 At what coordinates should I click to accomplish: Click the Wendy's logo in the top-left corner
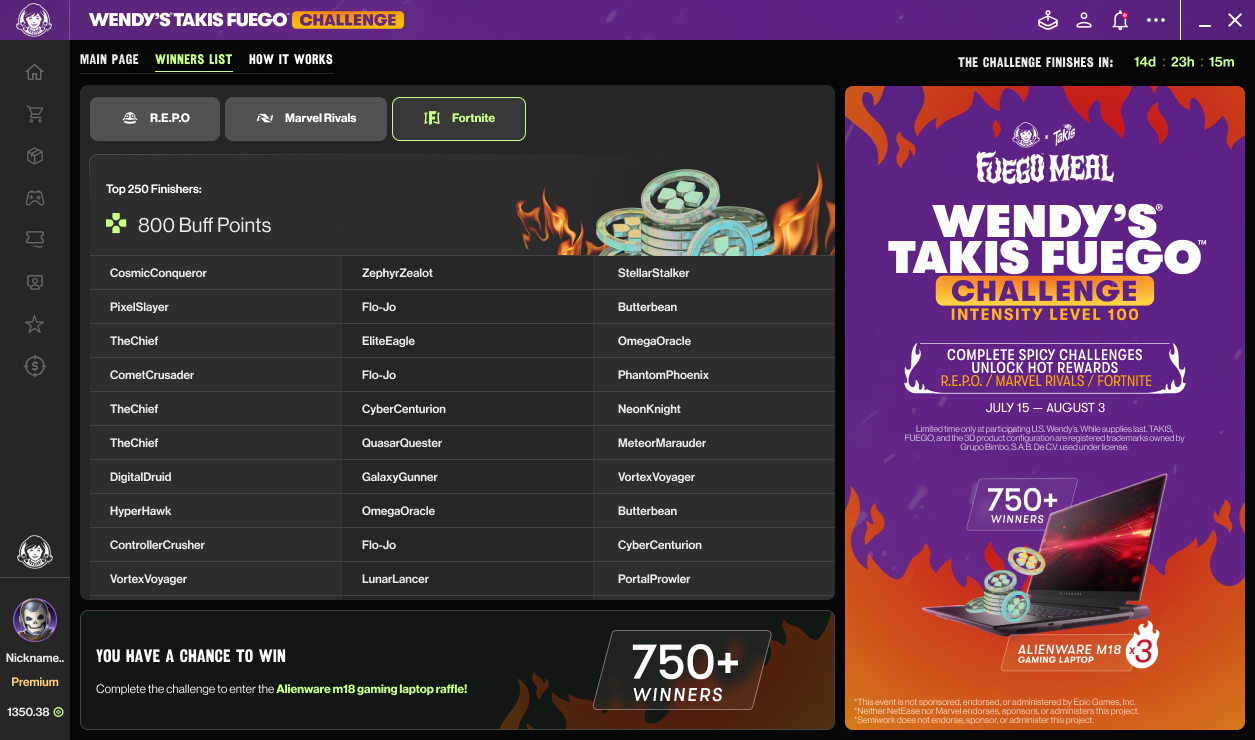pos(35,19)
